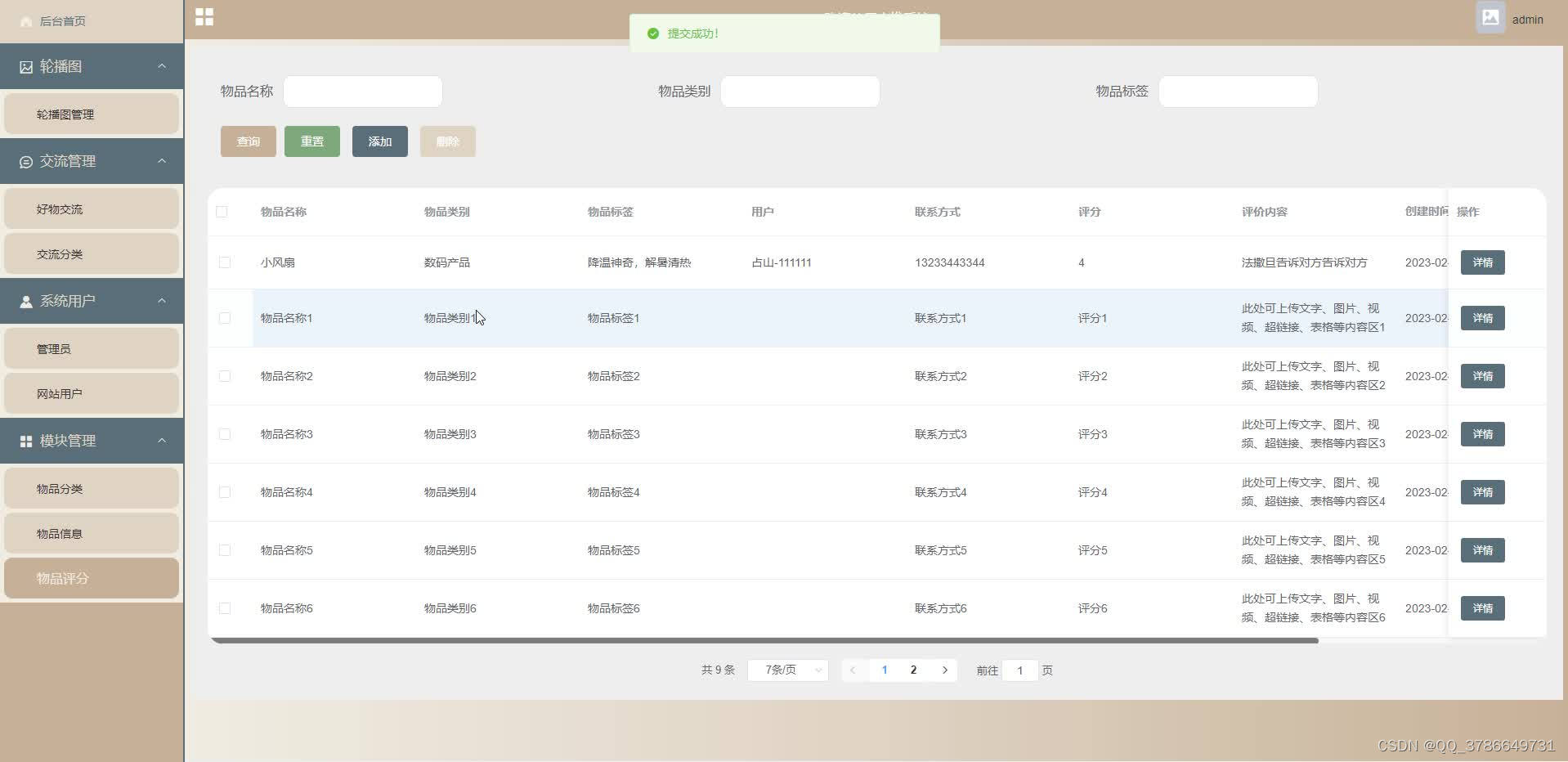Click the chat icon next to 交流管理
This screenshot has width=1568, height=762.
coord(26,162)
